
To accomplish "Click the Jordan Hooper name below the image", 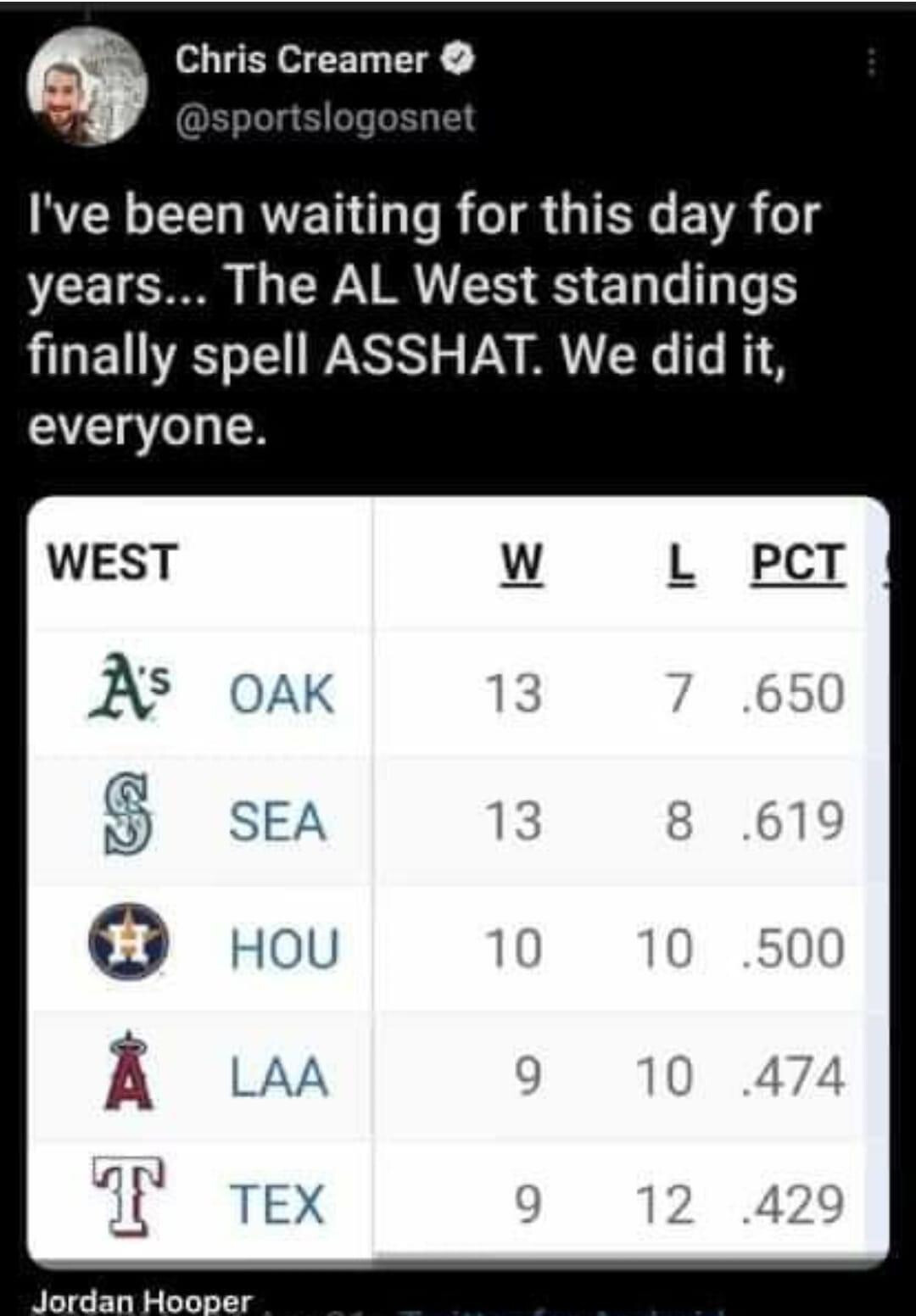I will tap(142, 1301).
